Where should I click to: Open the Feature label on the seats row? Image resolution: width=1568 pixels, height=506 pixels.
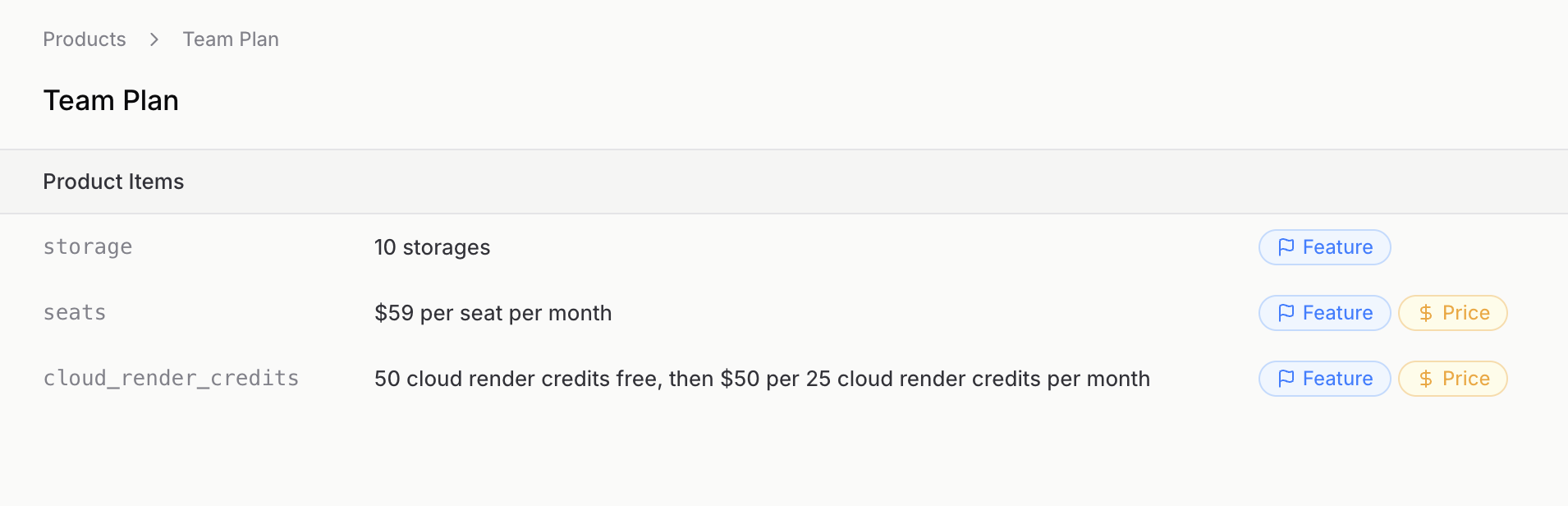tap(1337, 313)
